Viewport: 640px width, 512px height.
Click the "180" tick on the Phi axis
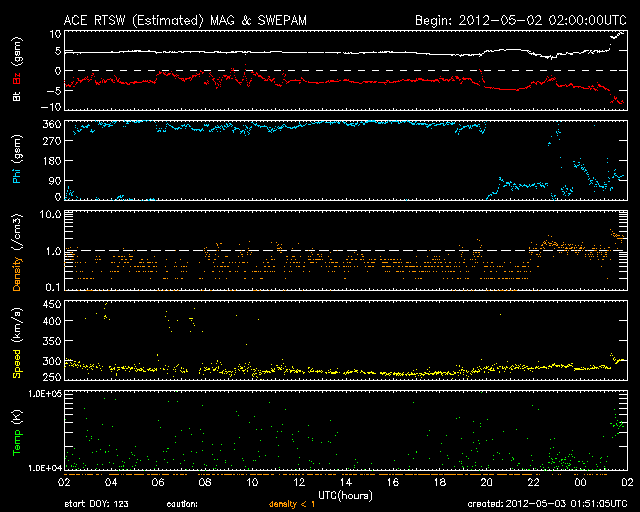53,160
